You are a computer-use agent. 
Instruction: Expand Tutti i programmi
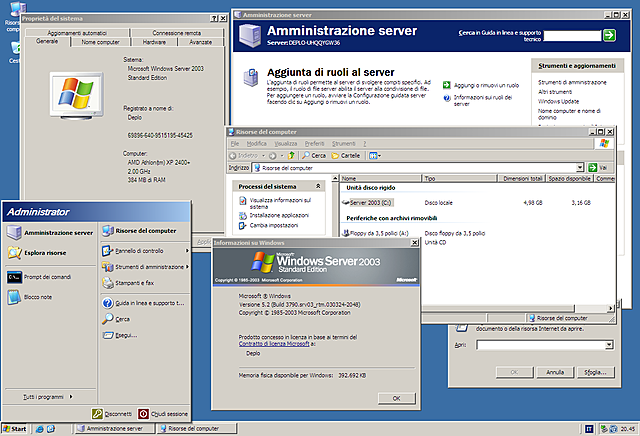(x=48, y=396)
